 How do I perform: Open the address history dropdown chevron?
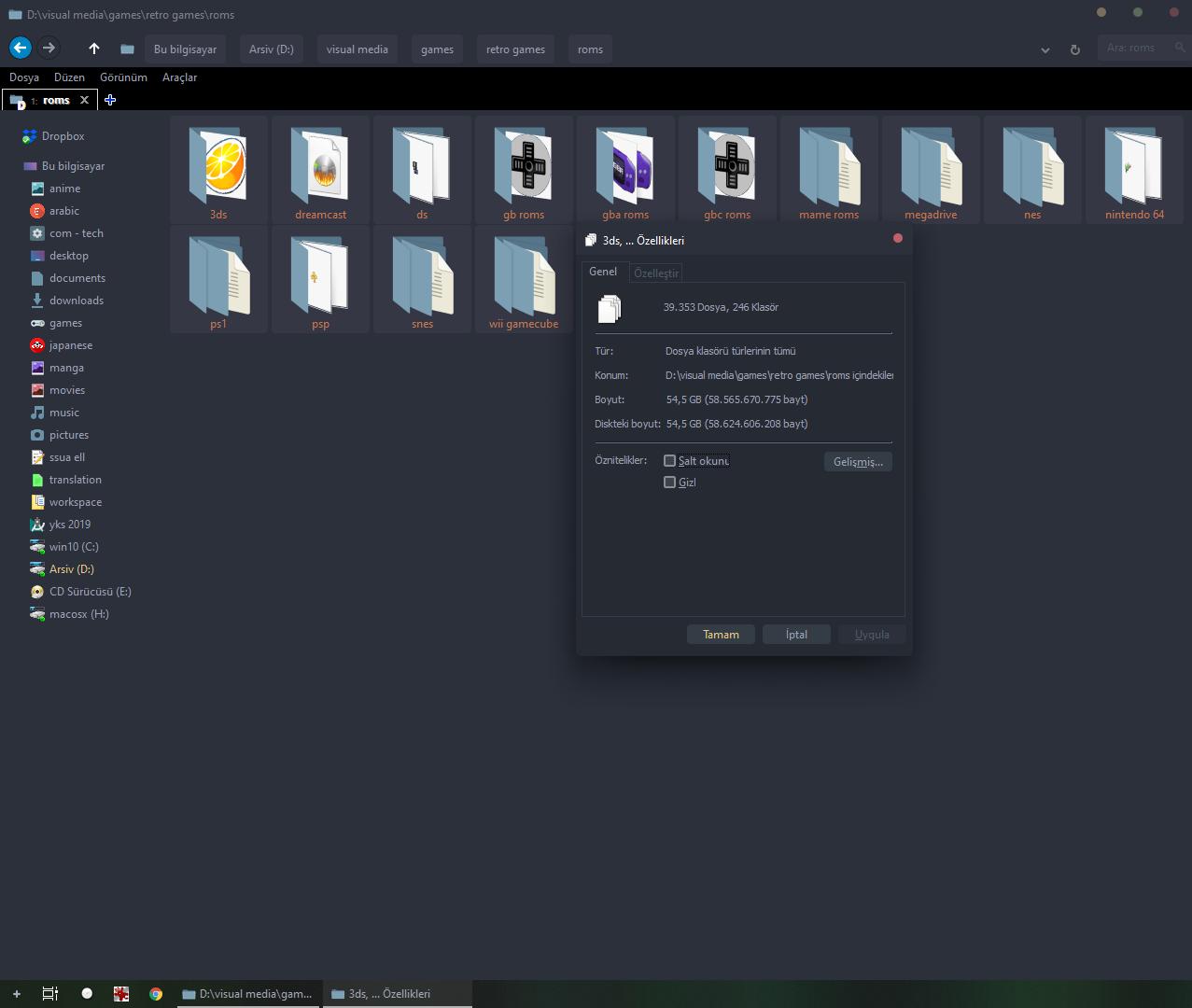1045,49
